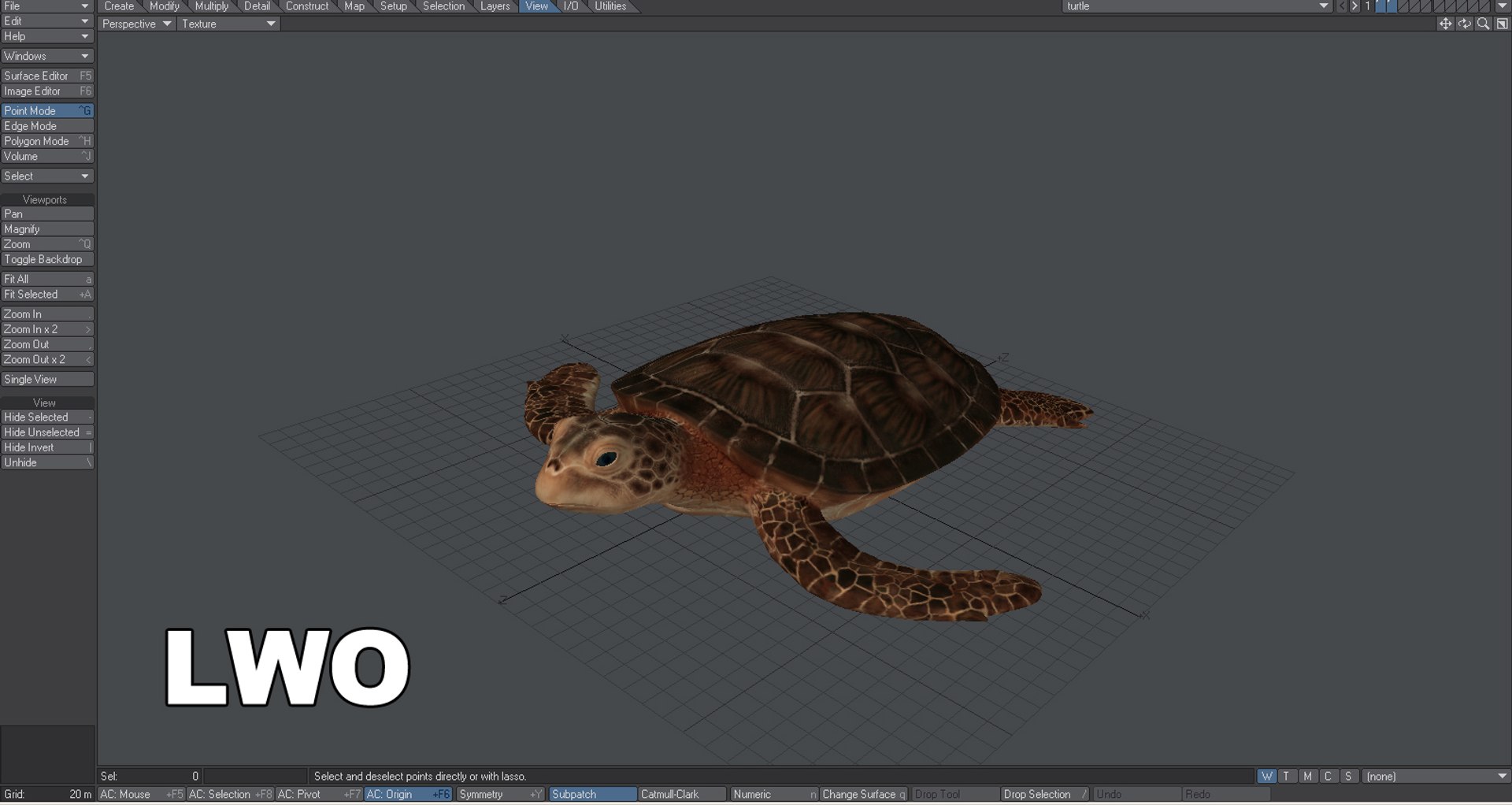Click the Fit All button
Image resolution: width=1512 pixels, height=805 pixels.
47,280
